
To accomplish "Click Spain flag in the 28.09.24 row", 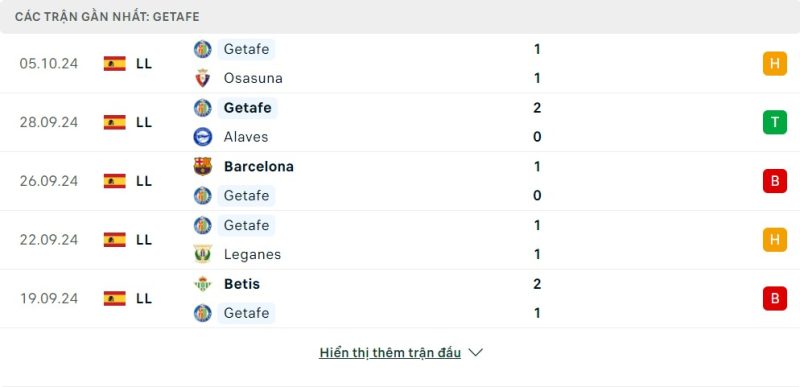I will tap(115, 122).
